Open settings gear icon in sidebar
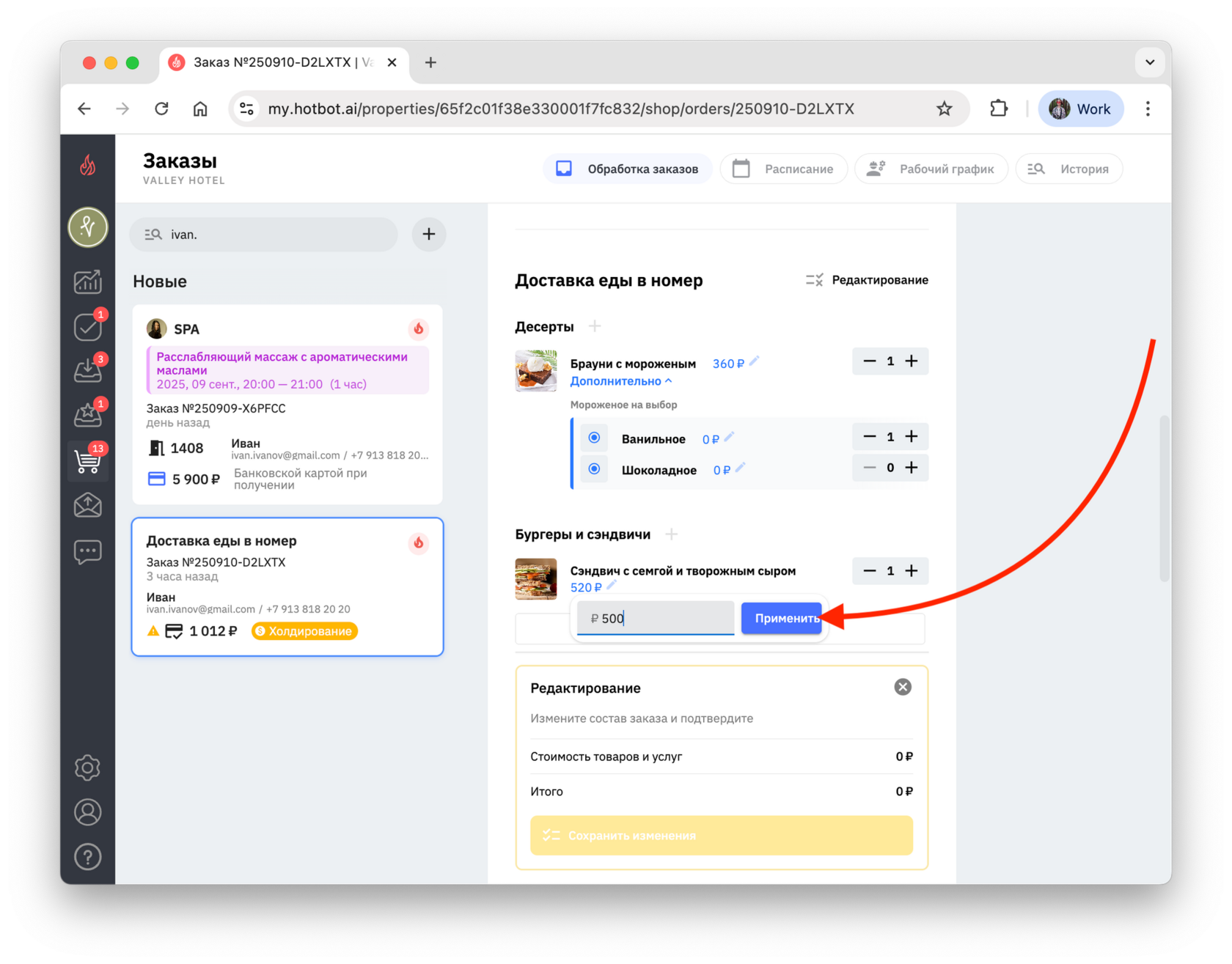 tap(88, 768)
